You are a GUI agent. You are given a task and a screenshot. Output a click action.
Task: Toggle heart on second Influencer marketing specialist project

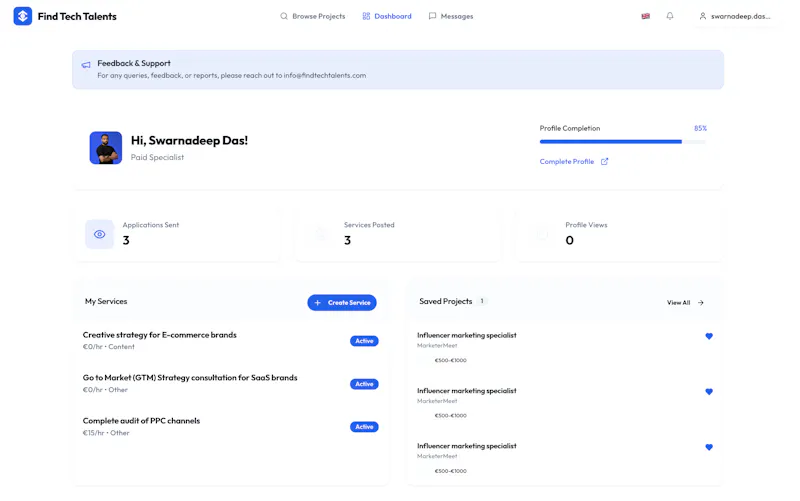point(709,392)
